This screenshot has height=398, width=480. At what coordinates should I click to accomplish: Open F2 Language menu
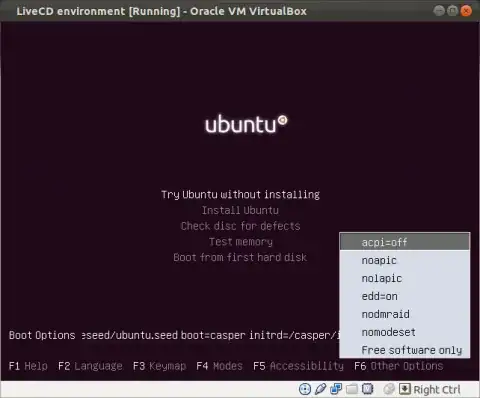(90, 366)
